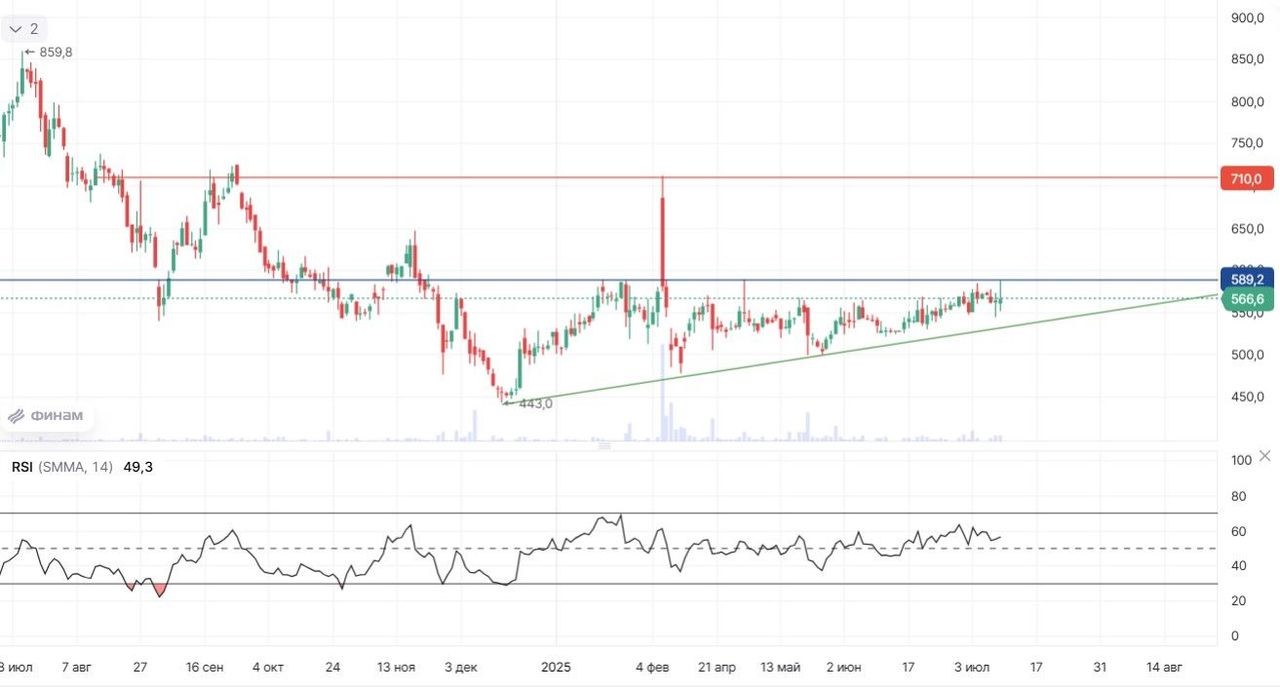
Task: Click the 4 фев date on time axis
Action: click(x=652, y=667)
